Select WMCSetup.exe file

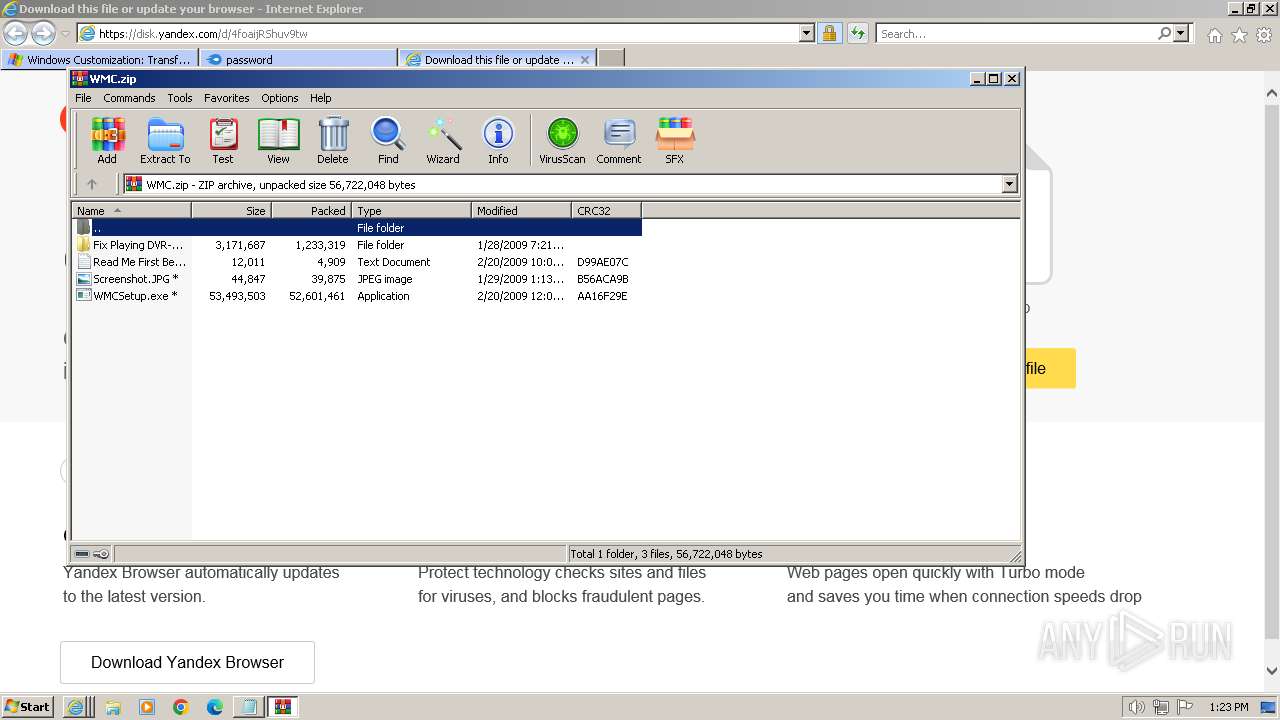357,296
